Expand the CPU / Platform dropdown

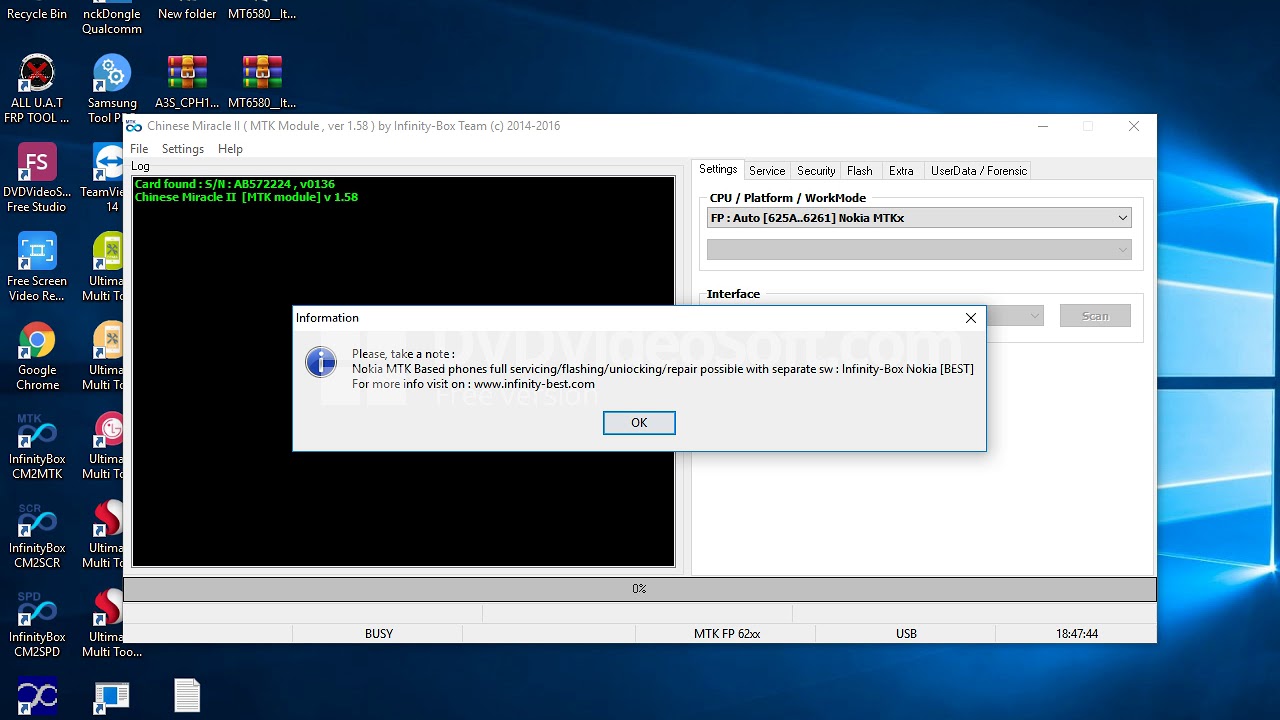click(919, 218)
